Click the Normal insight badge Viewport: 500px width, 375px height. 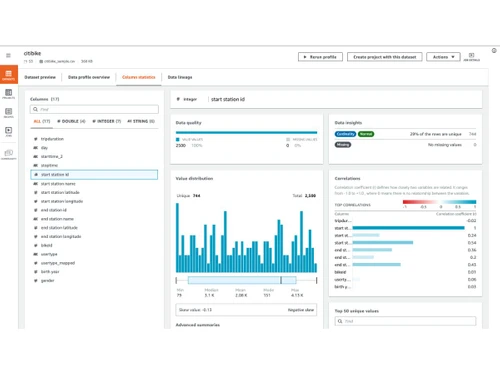click(x=366, y=134)
